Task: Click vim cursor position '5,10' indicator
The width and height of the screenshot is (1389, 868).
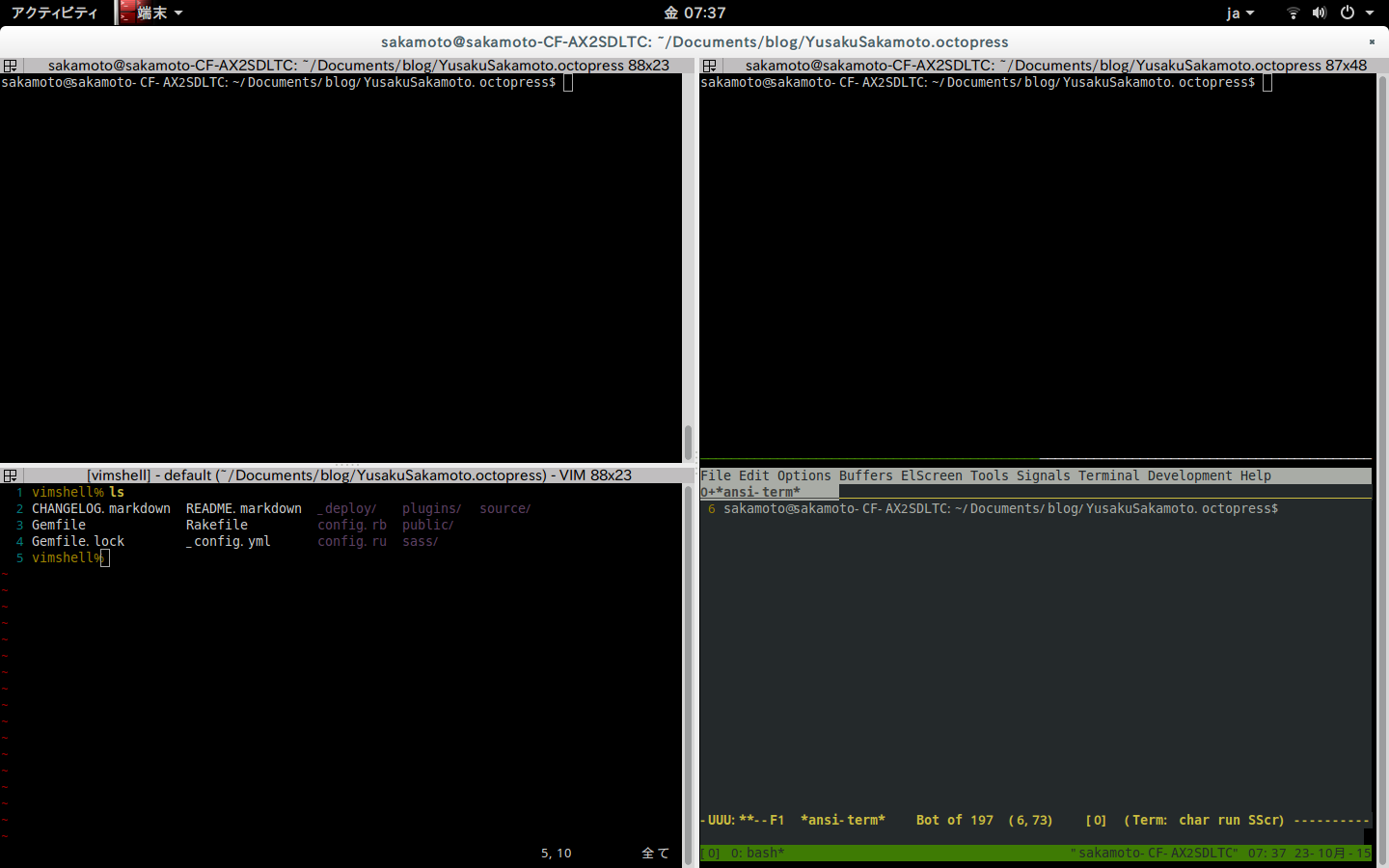Action: coord(557,853)
